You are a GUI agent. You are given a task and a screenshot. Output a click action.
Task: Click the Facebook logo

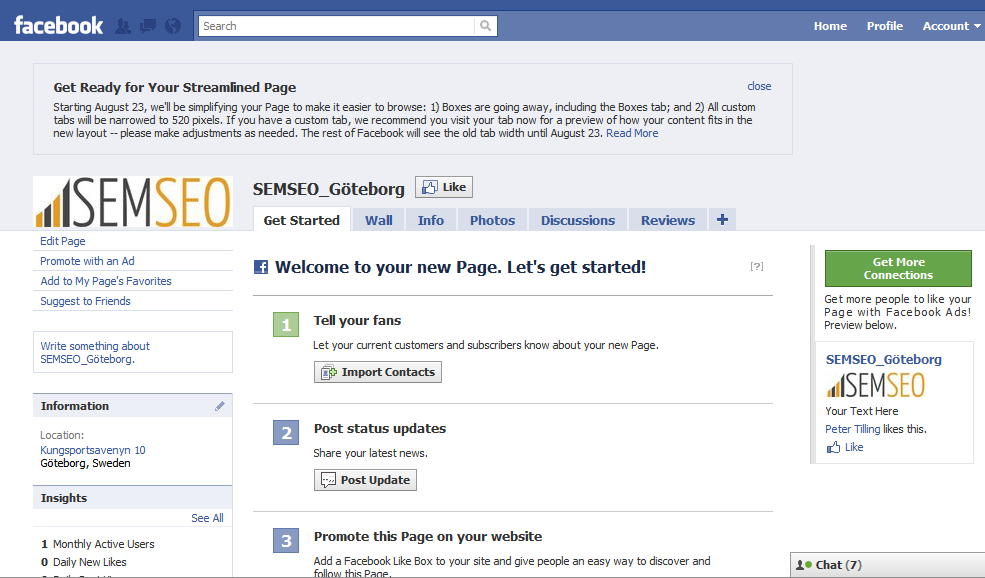point(58,26)
